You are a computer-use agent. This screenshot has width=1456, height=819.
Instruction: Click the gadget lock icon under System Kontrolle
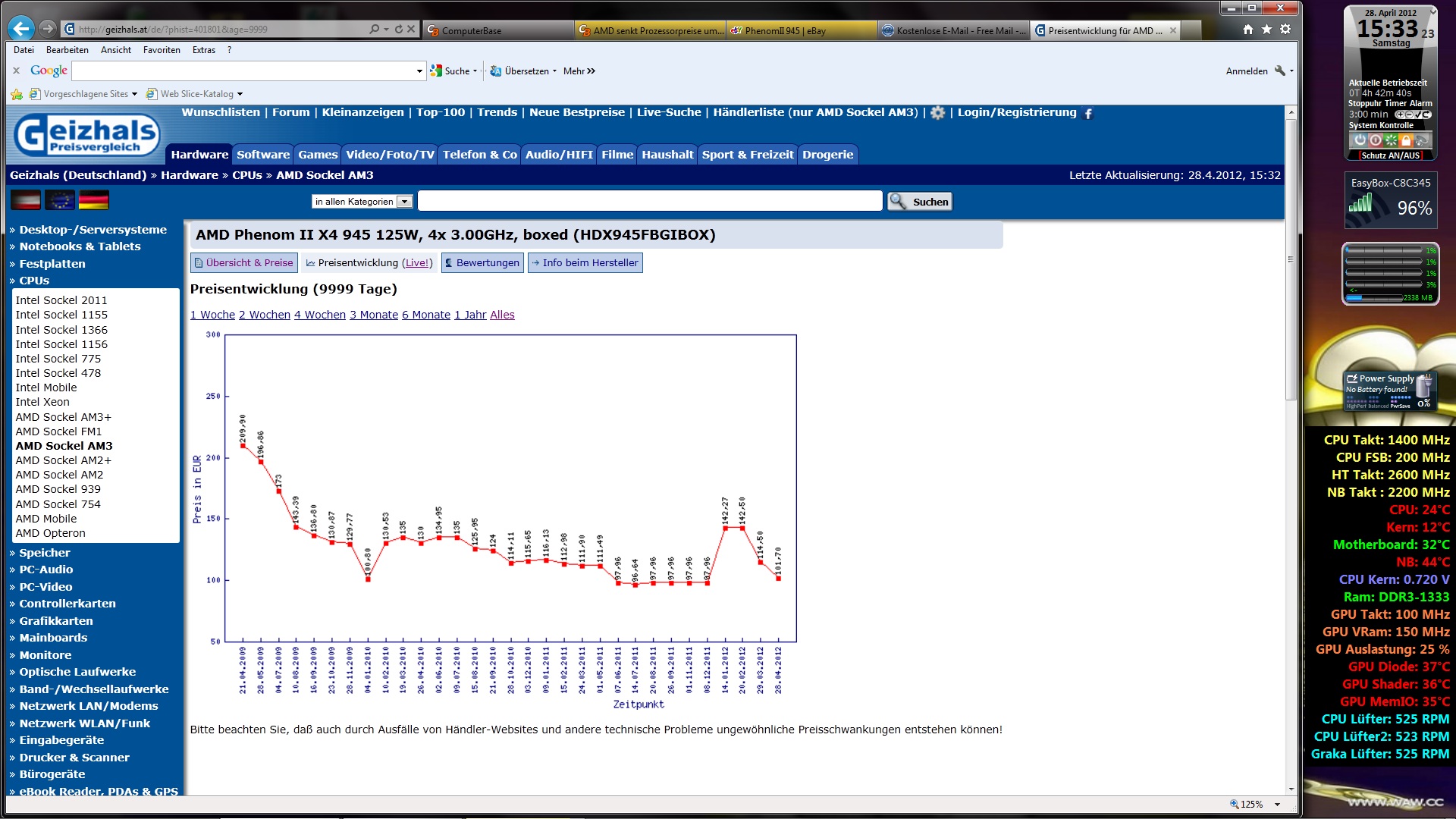[1406, 140]
